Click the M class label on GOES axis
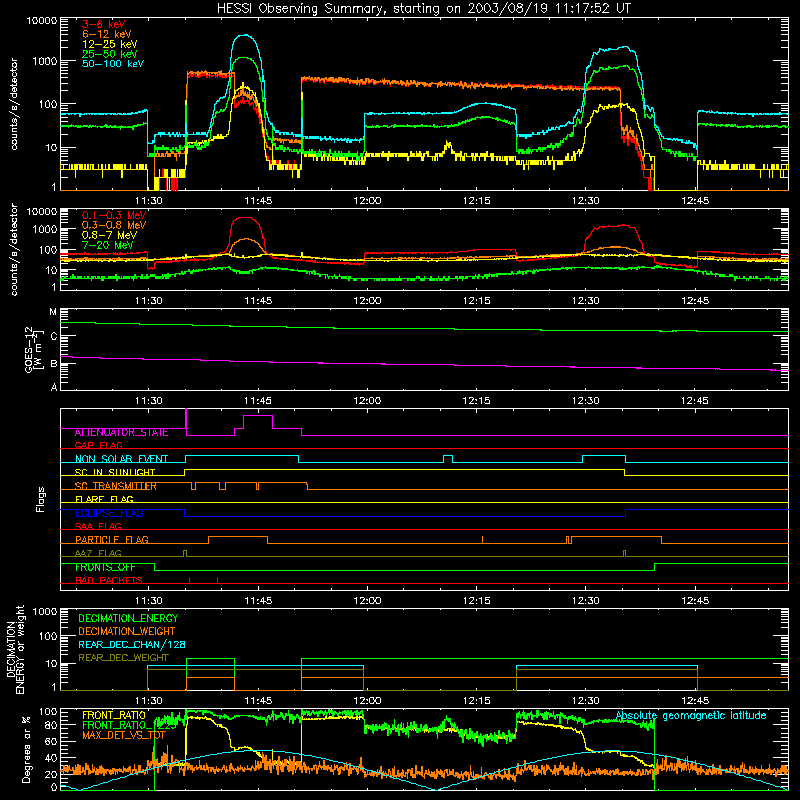This screenshot has width=800, height=800. 53,312
